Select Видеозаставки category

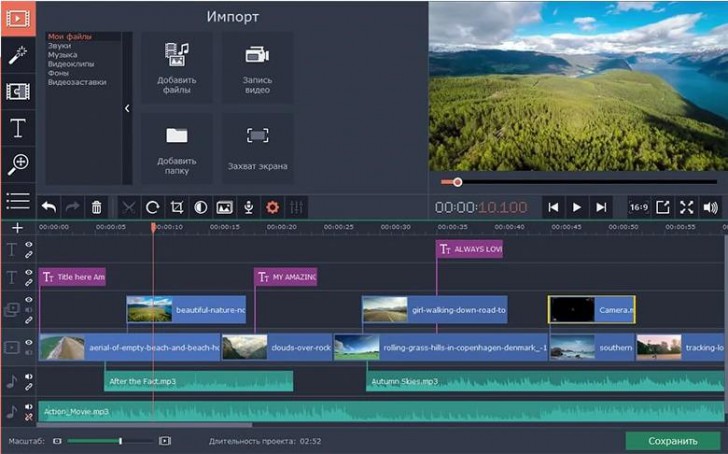coord(77,82)
